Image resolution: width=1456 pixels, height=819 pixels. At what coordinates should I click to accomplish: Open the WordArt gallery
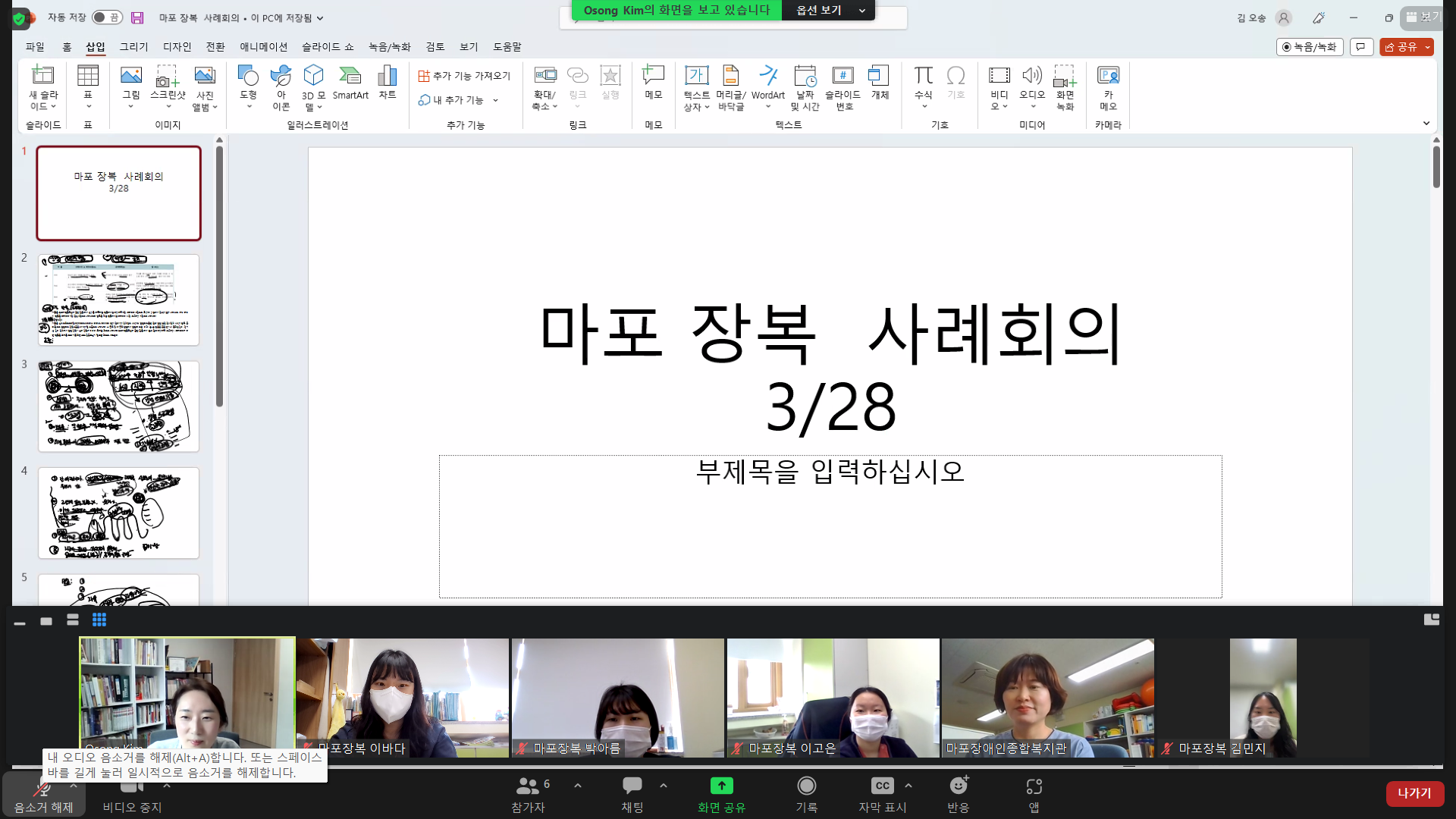coord(767,83)
